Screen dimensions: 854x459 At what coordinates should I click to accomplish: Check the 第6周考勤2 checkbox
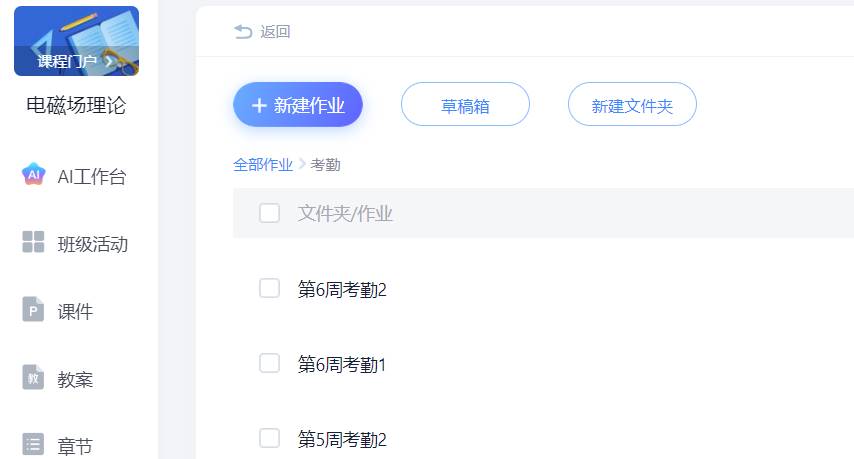coord(269,288)
